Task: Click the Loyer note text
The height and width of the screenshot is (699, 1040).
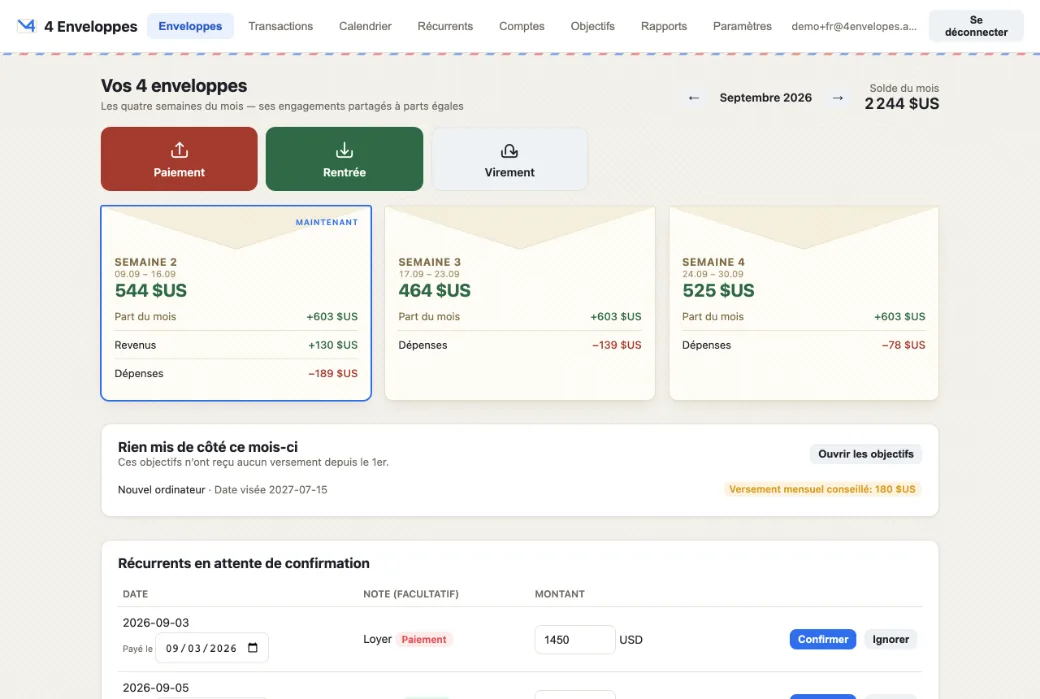Action: 377,639
